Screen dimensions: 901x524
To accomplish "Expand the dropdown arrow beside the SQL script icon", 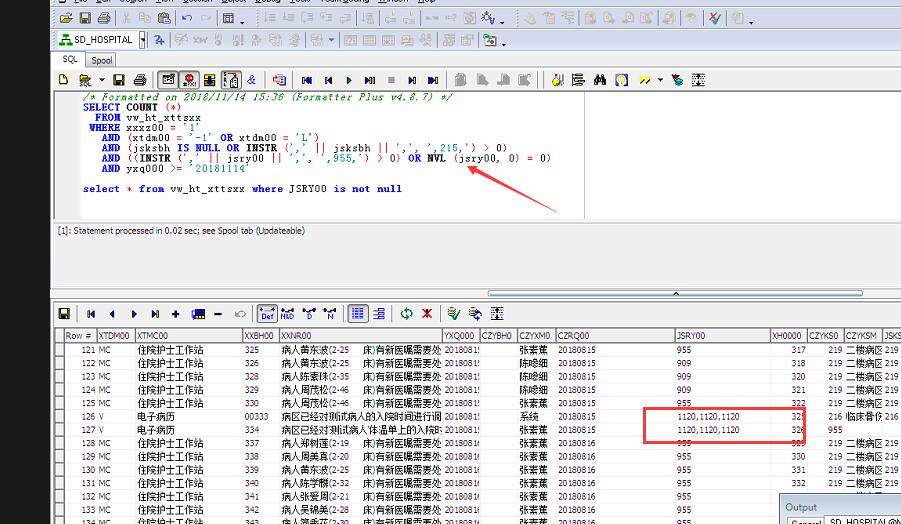I will click(x=102, y=80).
